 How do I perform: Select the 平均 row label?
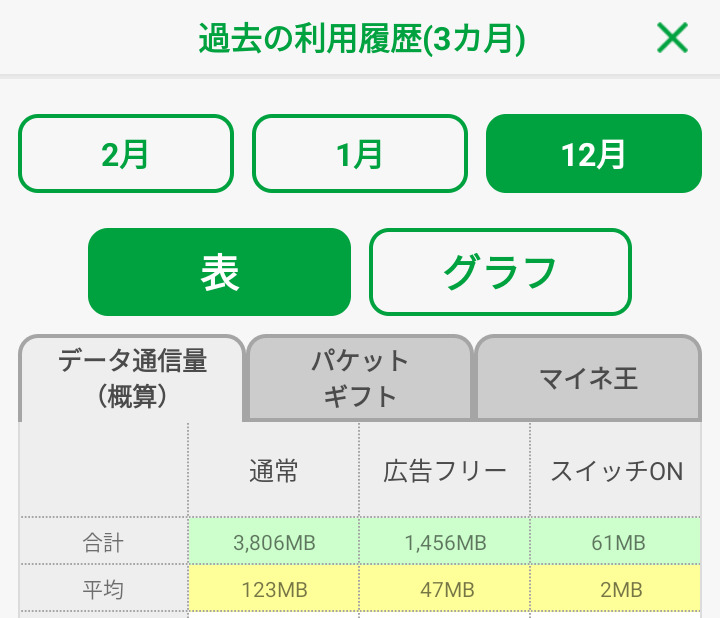click(x=104, y=590)
